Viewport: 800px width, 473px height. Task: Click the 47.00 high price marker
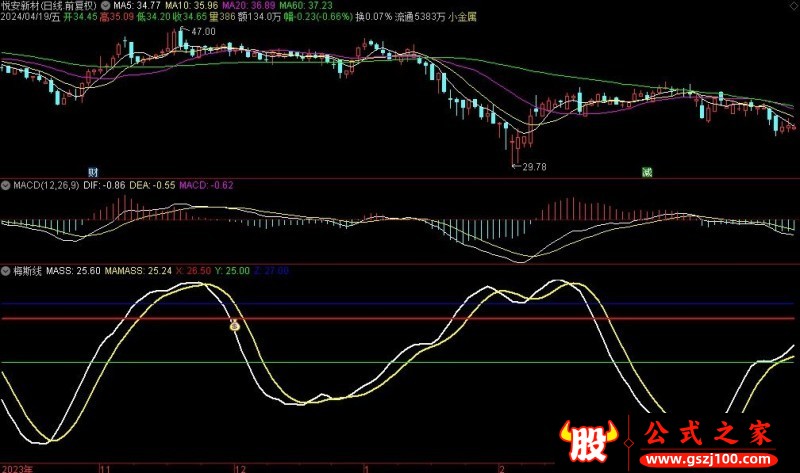pos(202,32)
